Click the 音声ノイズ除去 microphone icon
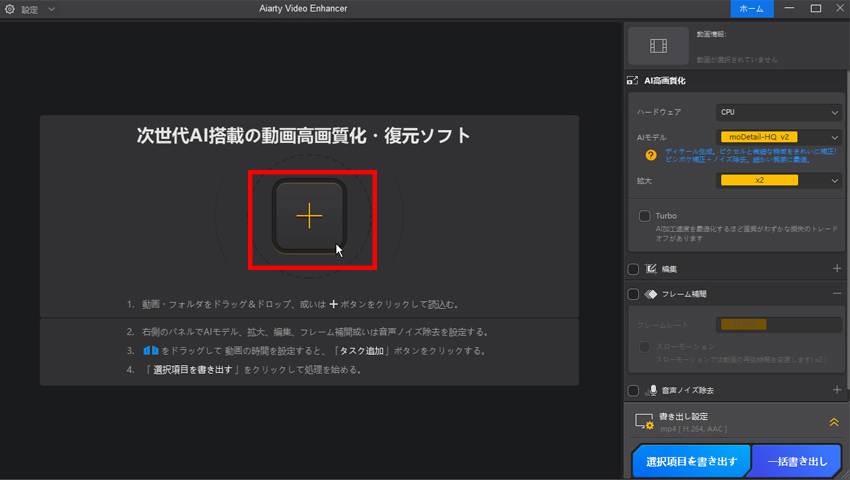 (652, 390)
